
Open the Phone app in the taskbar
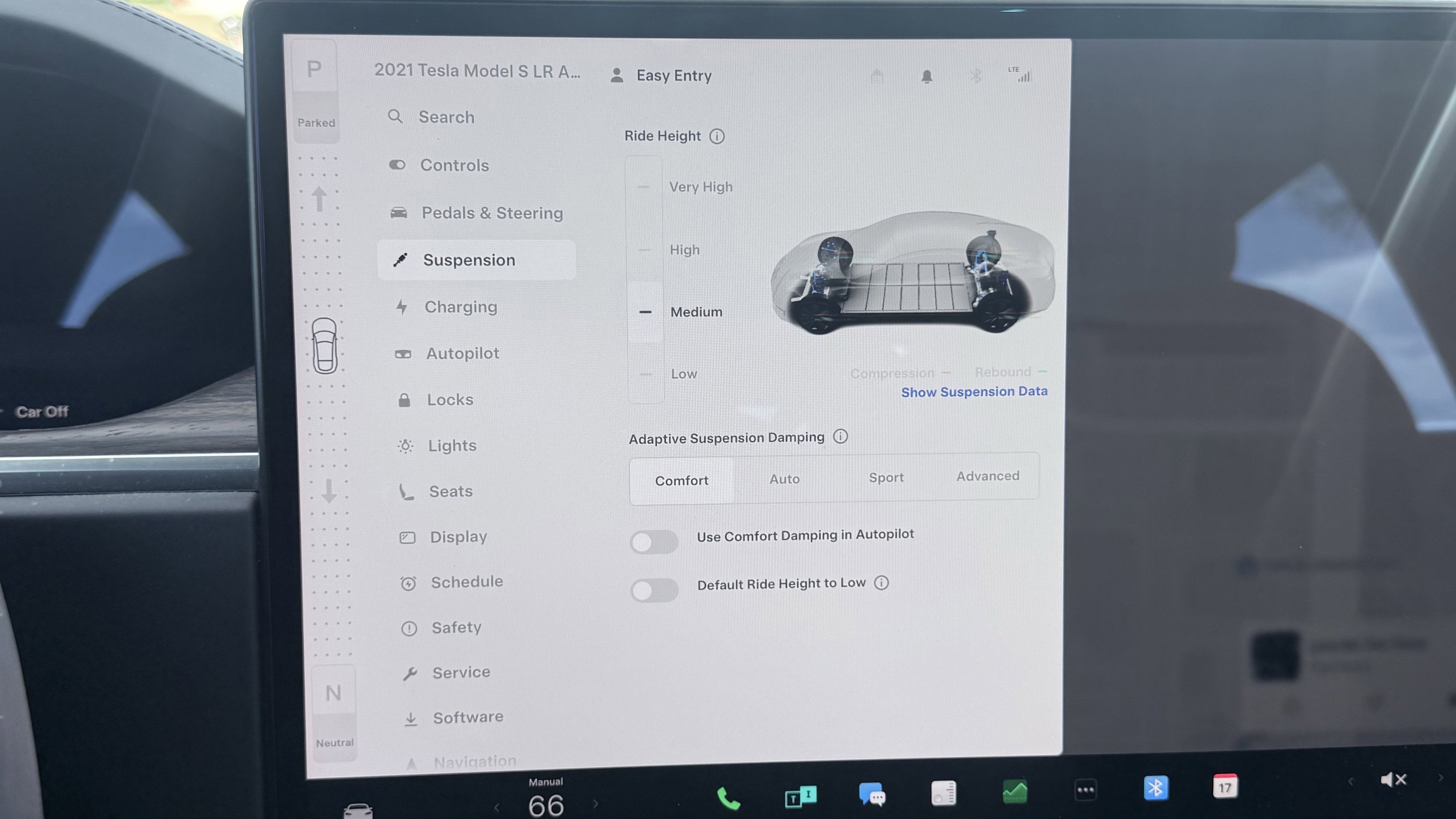click(728, 798)
